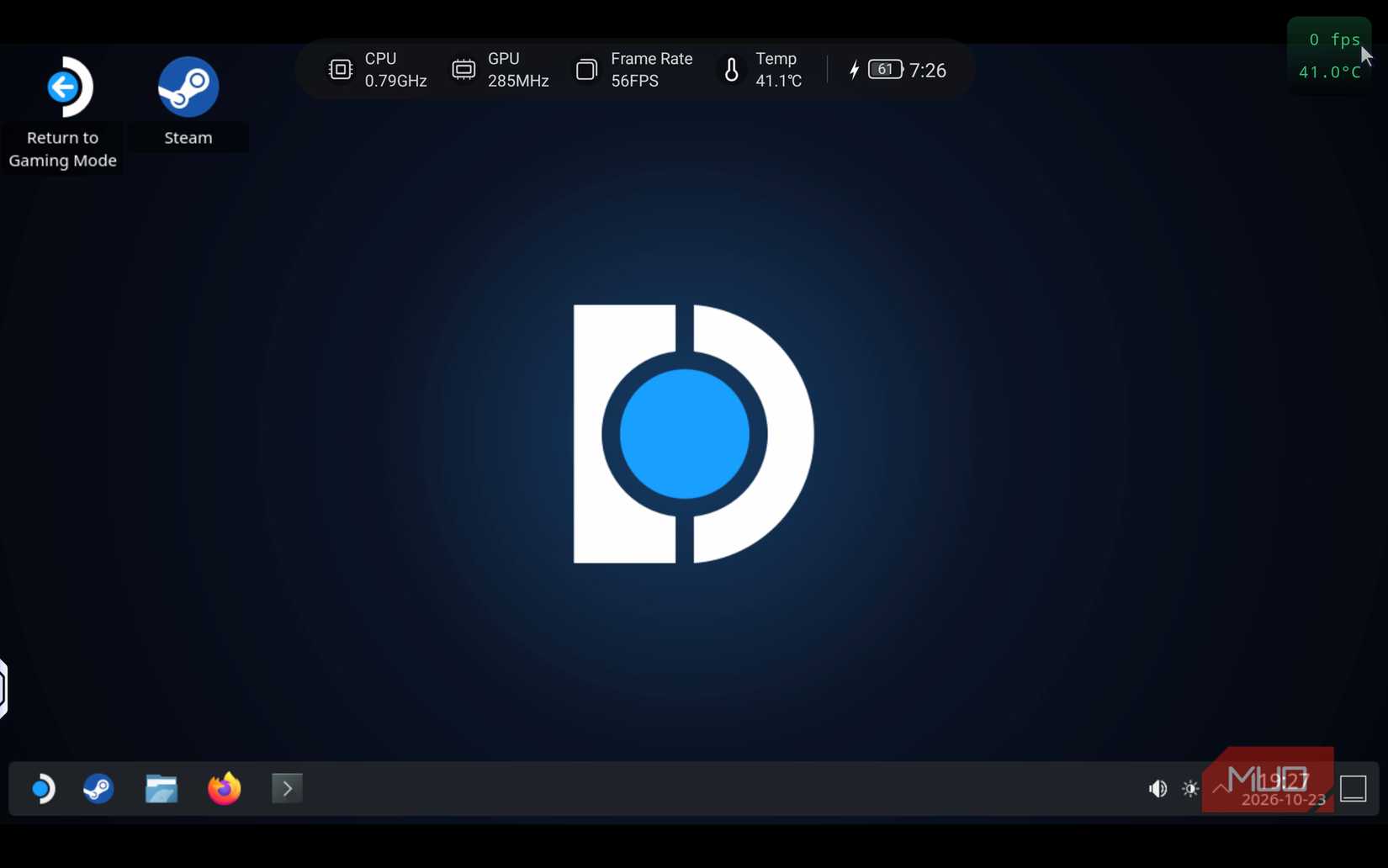Click the thermometer Temp icon

point(732,70)
